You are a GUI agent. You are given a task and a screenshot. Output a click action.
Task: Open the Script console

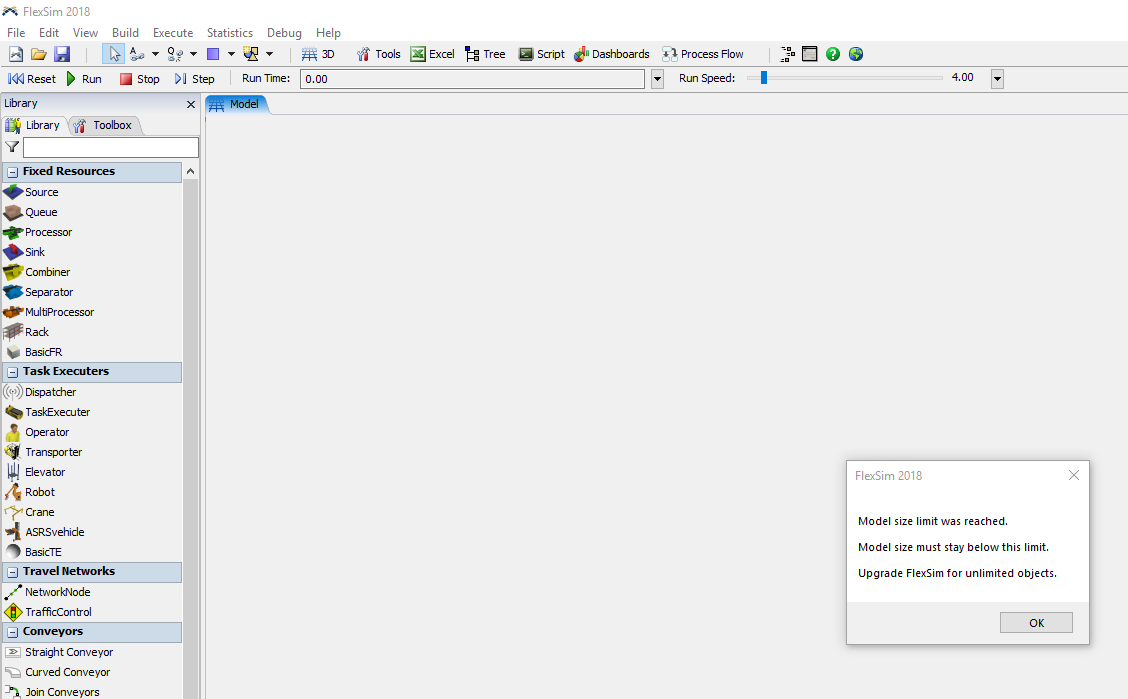[541, 54]
